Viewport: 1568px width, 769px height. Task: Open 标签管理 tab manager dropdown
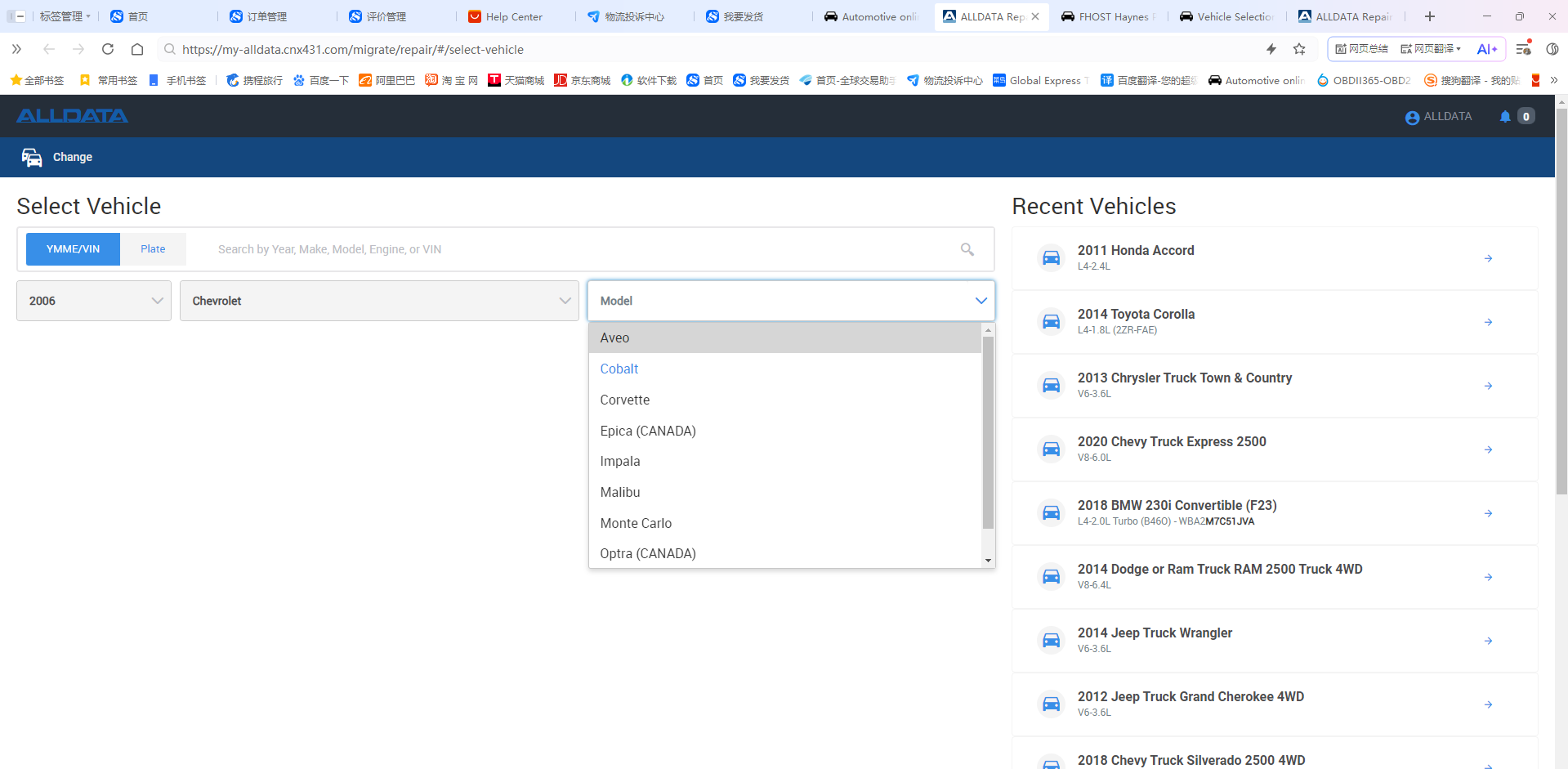click(x=65, y=16)
